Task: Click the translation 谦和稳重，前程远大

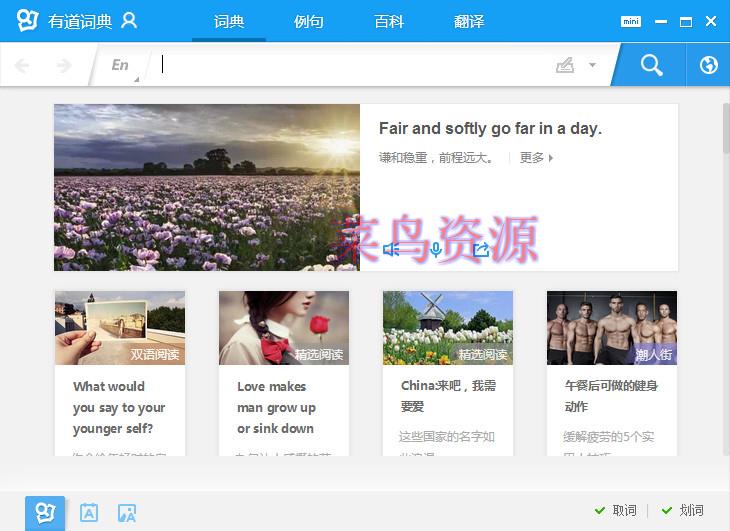Action: click(436, 158)
